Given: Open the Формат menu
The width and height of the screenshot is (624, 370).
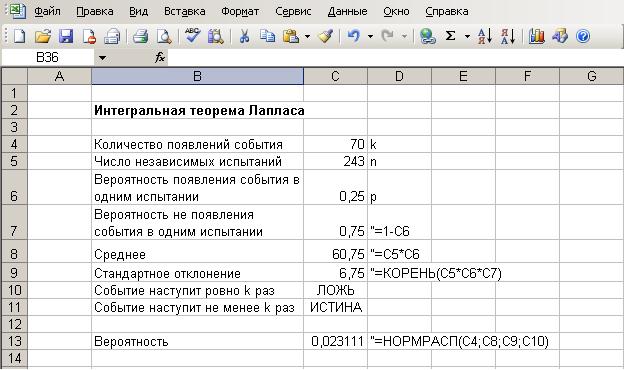Looking at the screenshot, I should tap(240, 11).
